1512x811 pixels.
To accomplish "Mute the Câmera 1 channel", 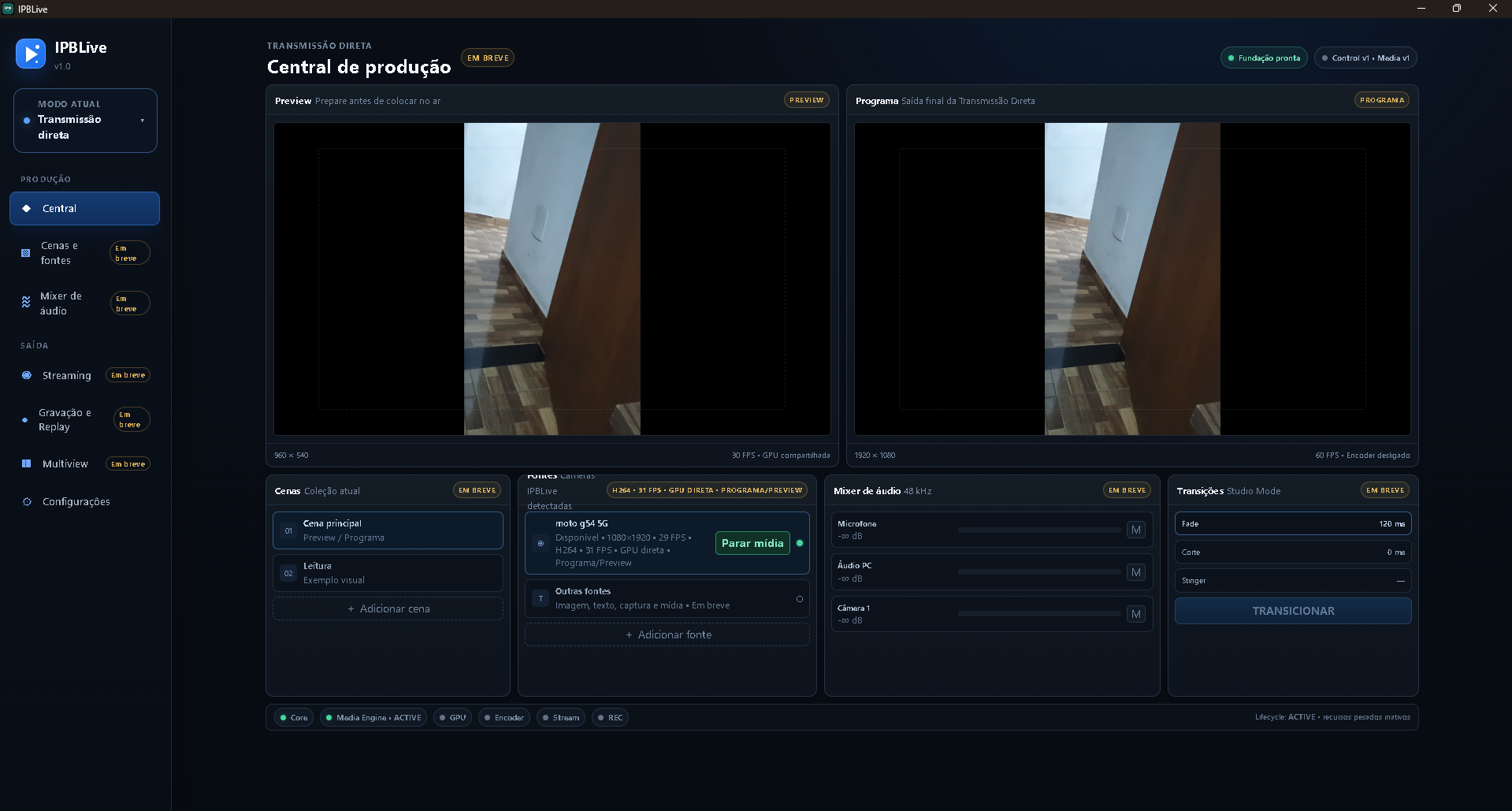I will (x=1135, y=614).
